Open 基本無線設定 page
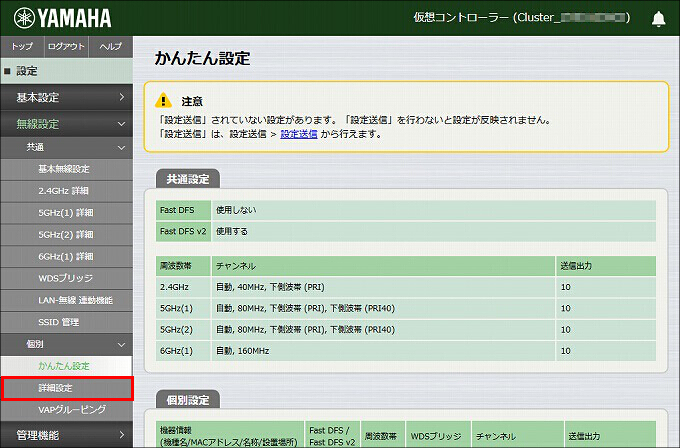 (67, 169)
